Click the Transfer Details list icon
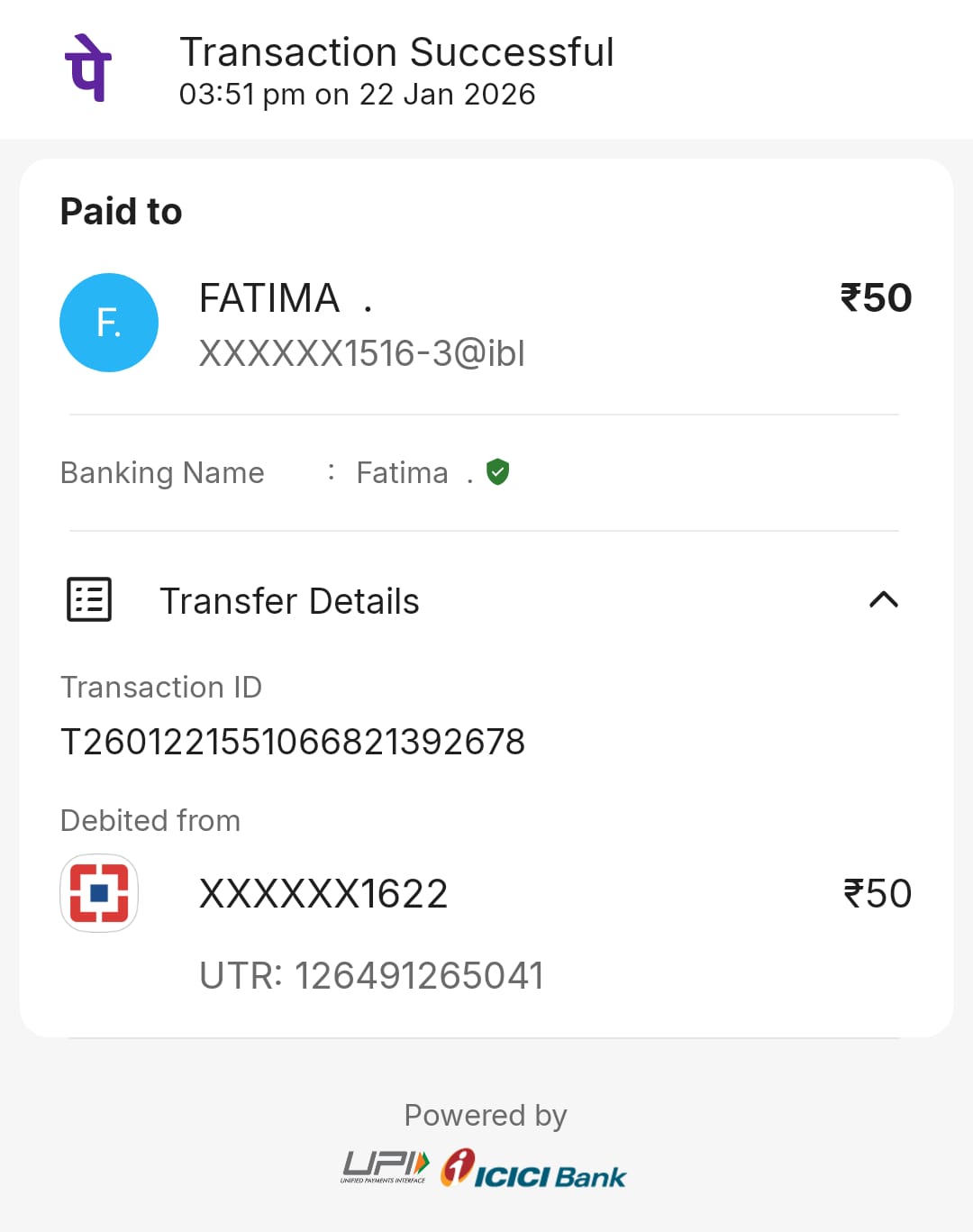Viewport: 973px width, 1232px height. coord(89,599)
